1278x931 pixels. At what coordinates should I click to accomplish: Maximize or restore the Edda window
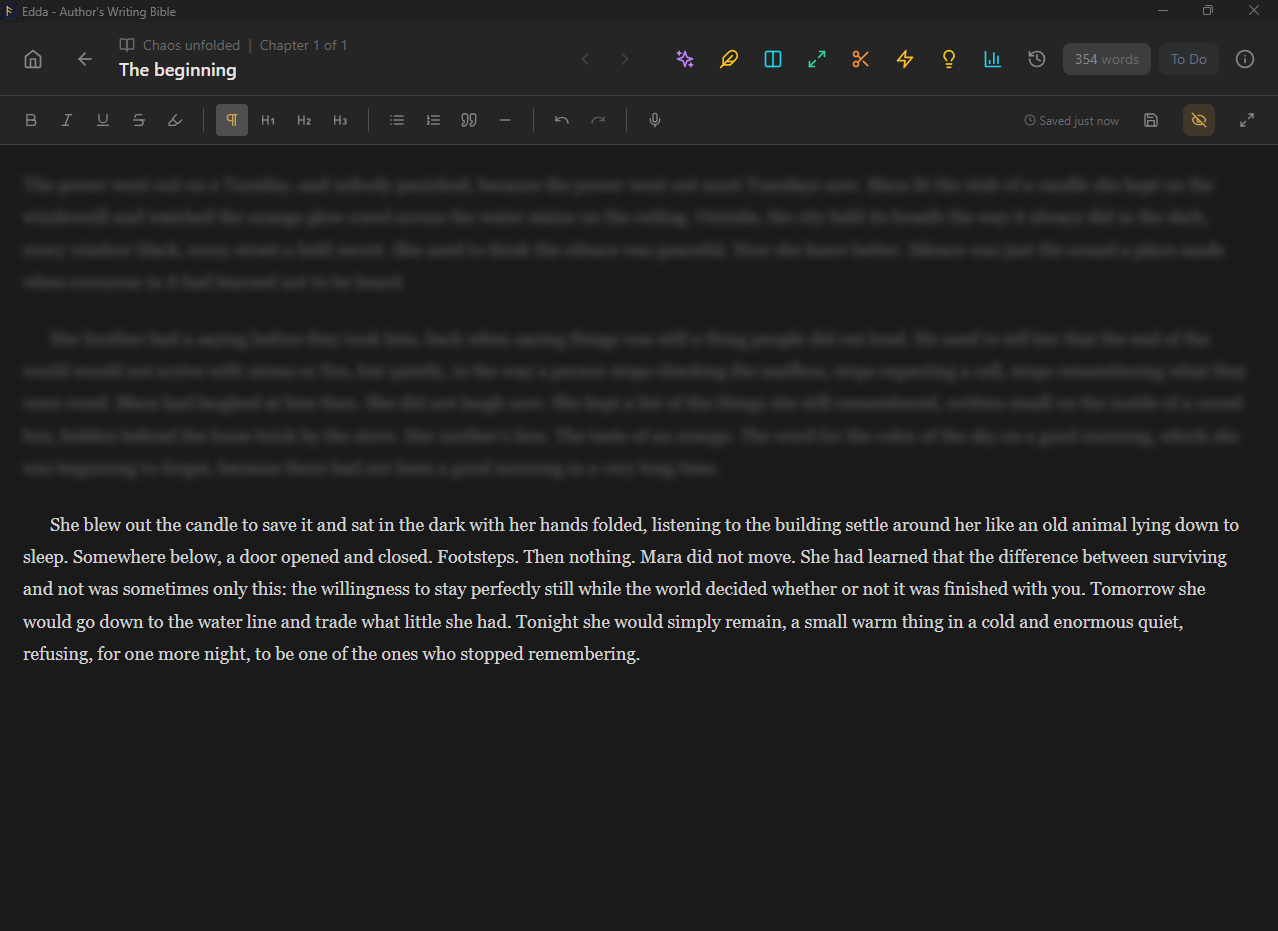(x=1208, y=10)
